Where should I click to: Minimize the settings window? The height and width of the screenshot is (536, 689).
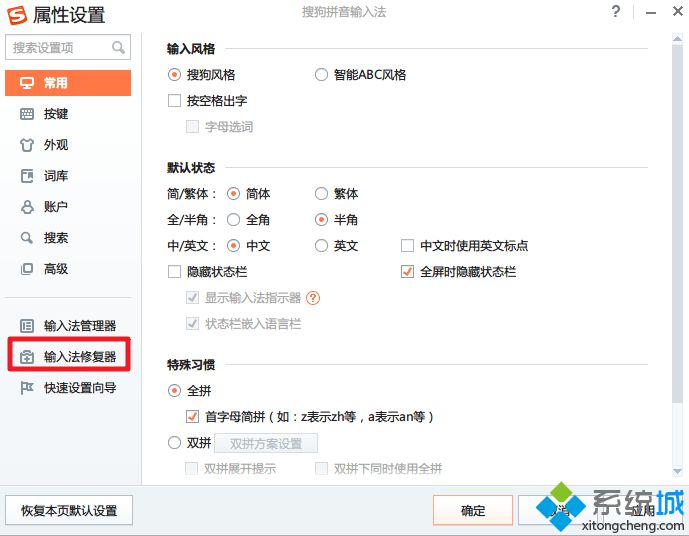point(651,12)
